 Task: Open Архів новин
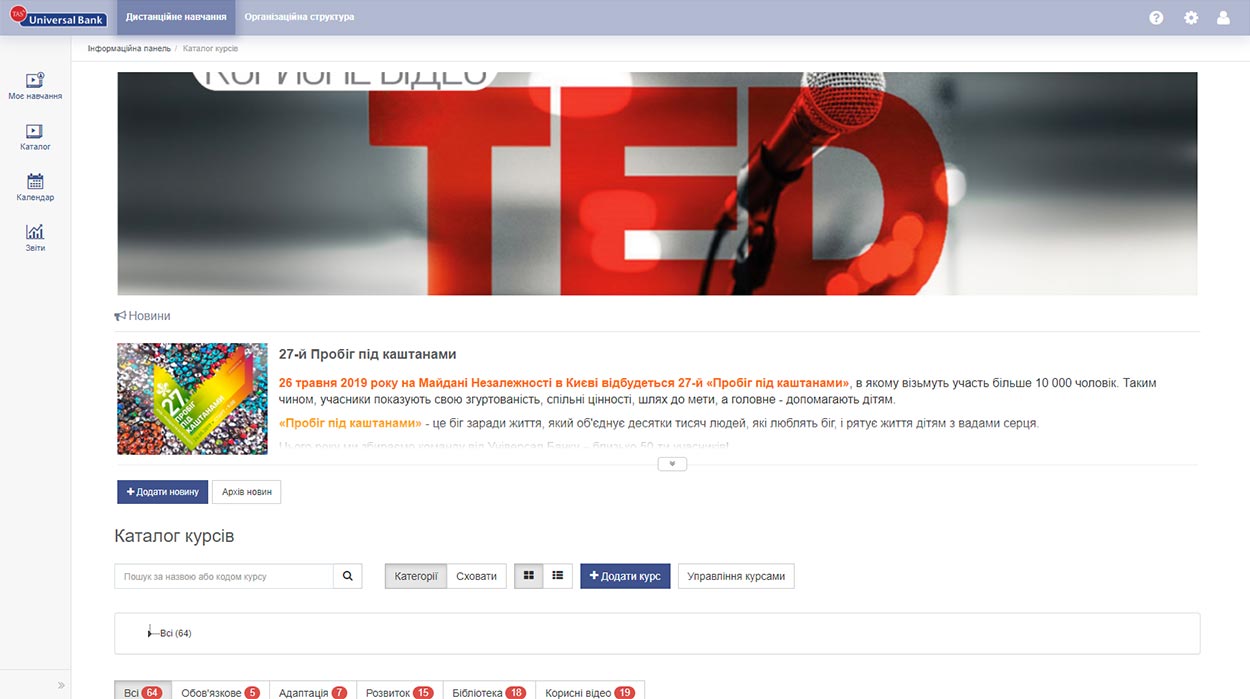click(247, 492)
